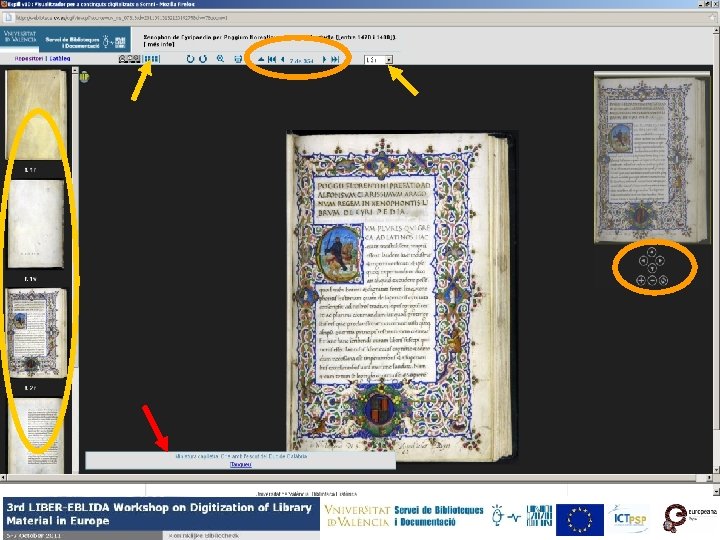Image resolution: width=720 pixels, height=540 pixels.
Task: Zoom out with the minus button
Action: (x=652, y=280)
